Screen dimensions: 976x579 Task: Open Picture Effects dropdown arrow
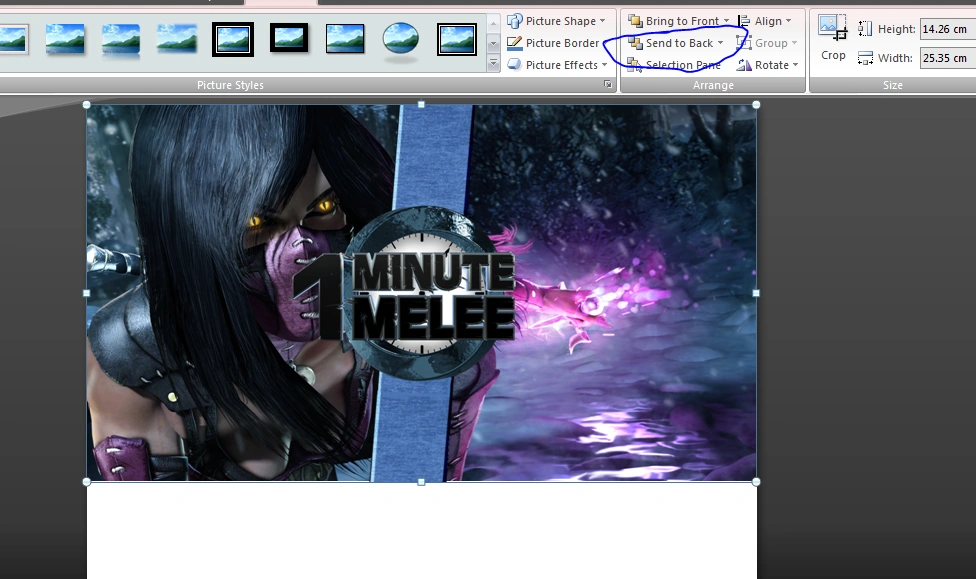604,65
